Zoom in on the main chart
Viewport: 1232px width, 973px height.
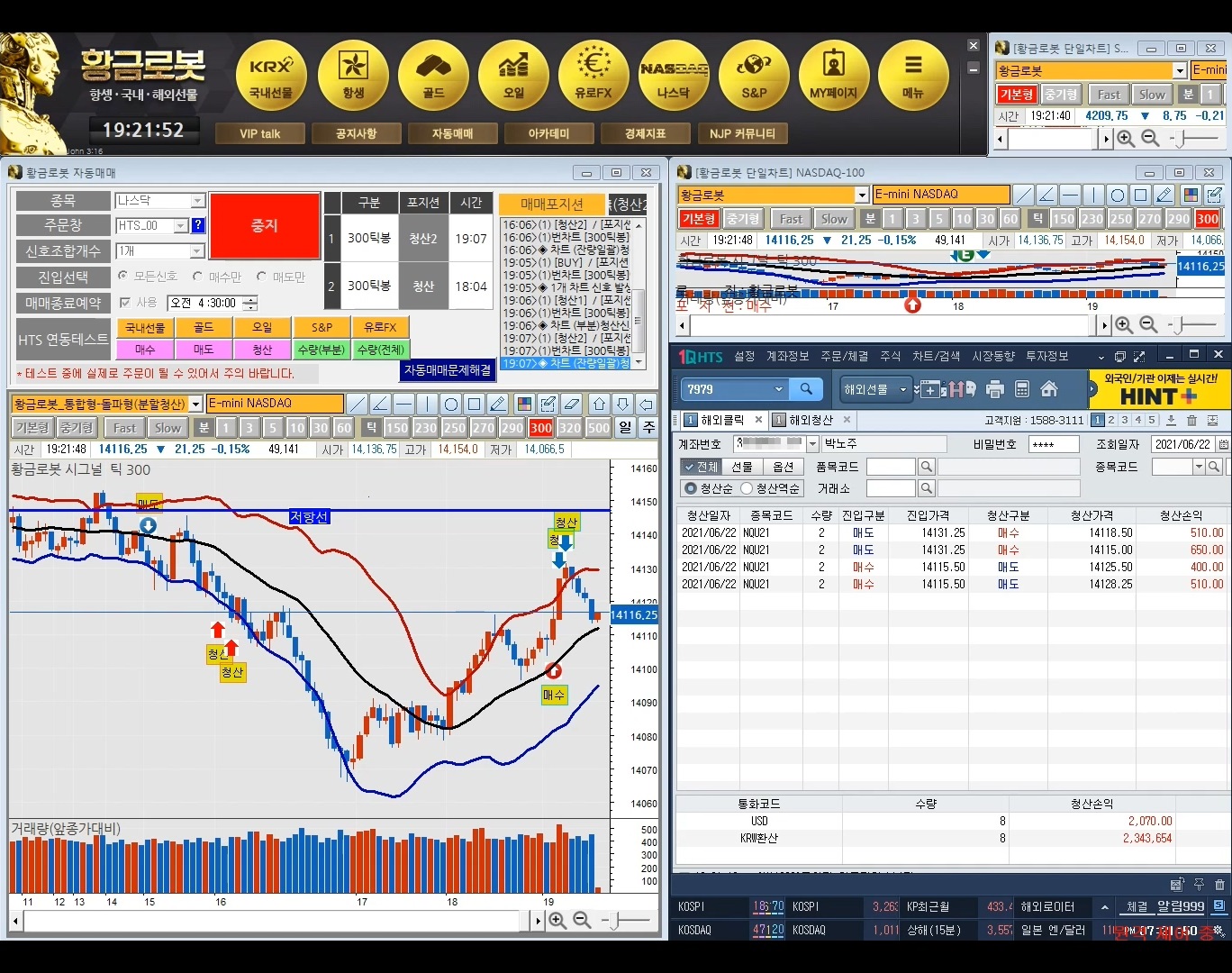point(557,920)
